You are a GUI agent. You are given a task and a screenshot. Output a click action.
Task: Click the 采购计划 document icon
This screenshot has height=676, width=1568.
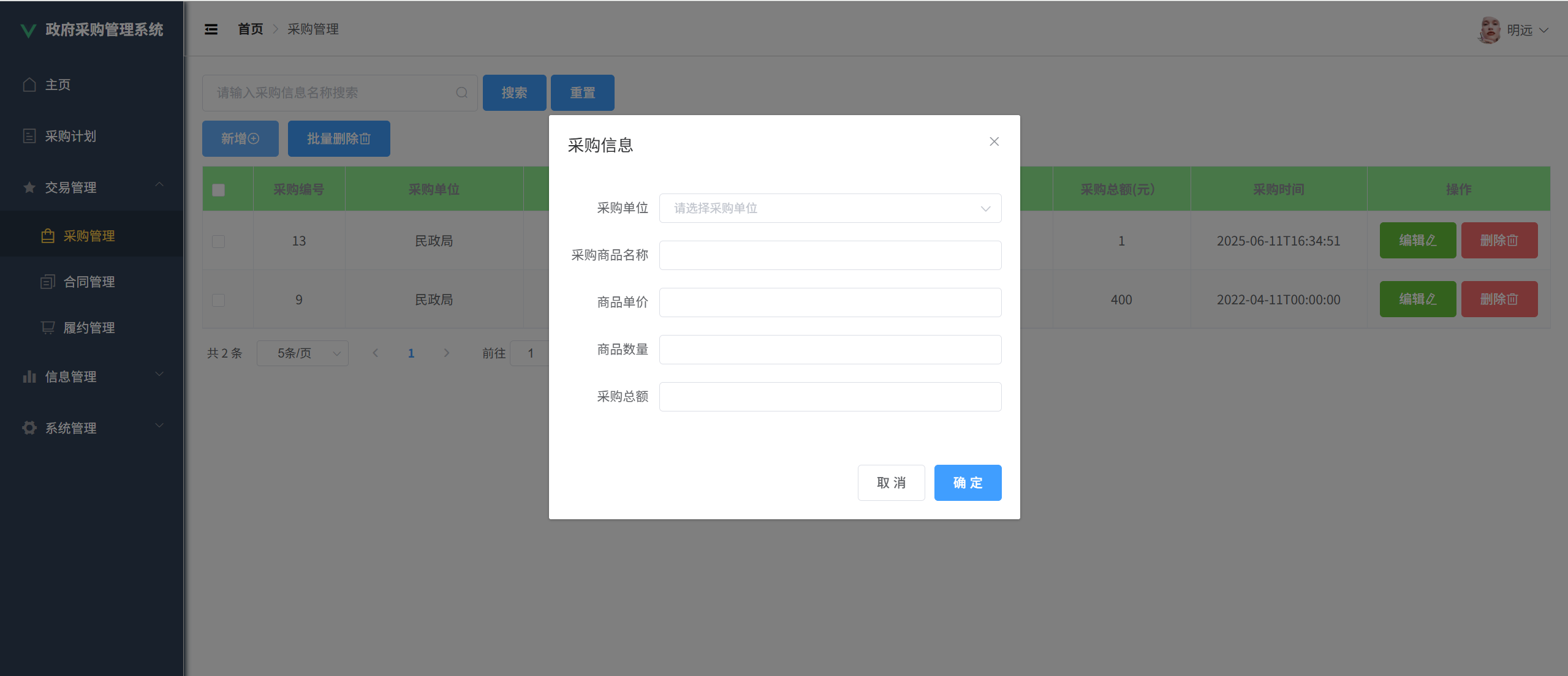(x=29, y=136)
